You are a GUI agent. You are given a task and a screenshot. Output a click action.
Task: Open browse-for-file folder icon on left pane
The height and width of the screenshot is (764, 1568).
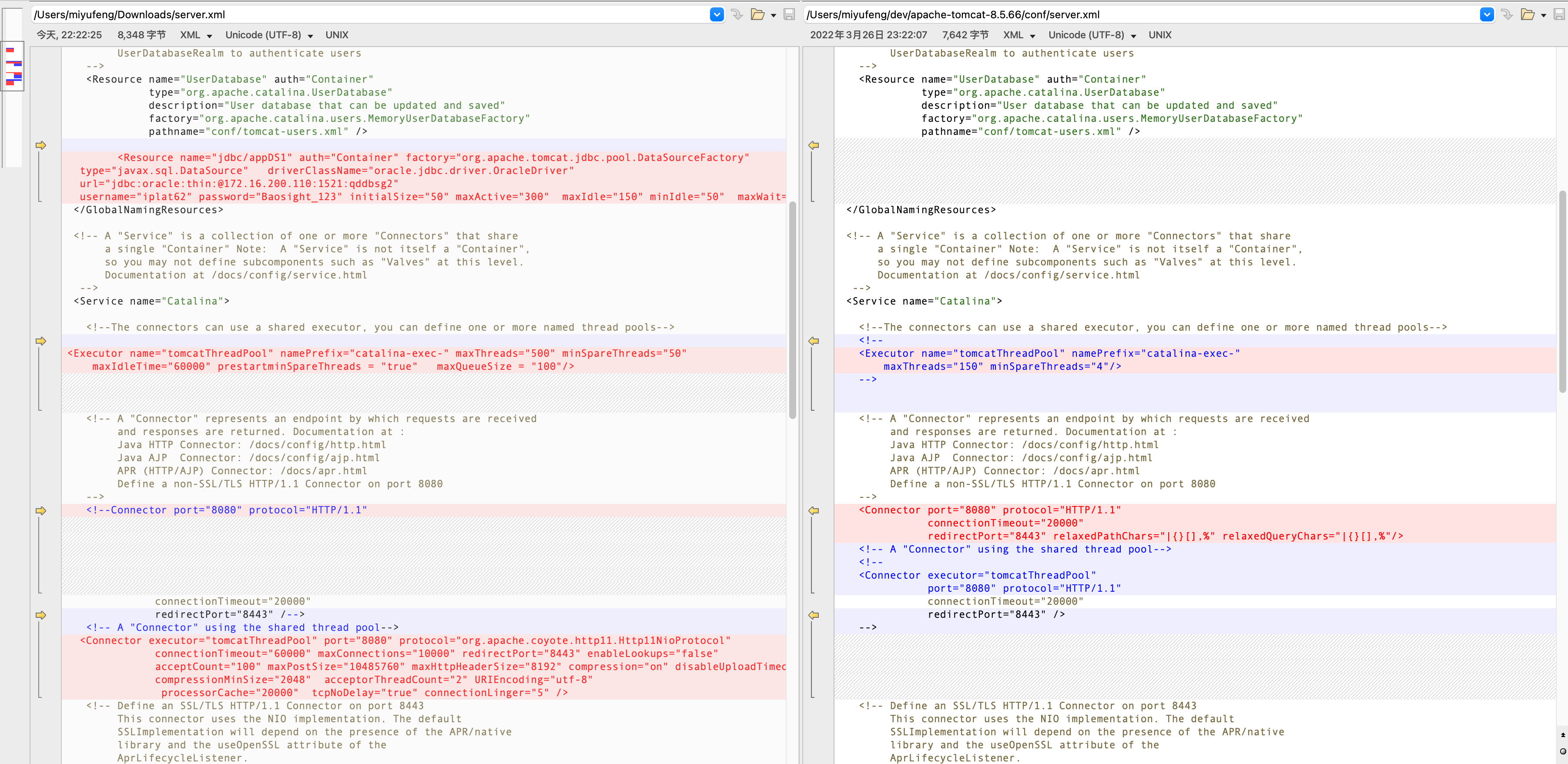pyautogui.click(x=758, y=14)
